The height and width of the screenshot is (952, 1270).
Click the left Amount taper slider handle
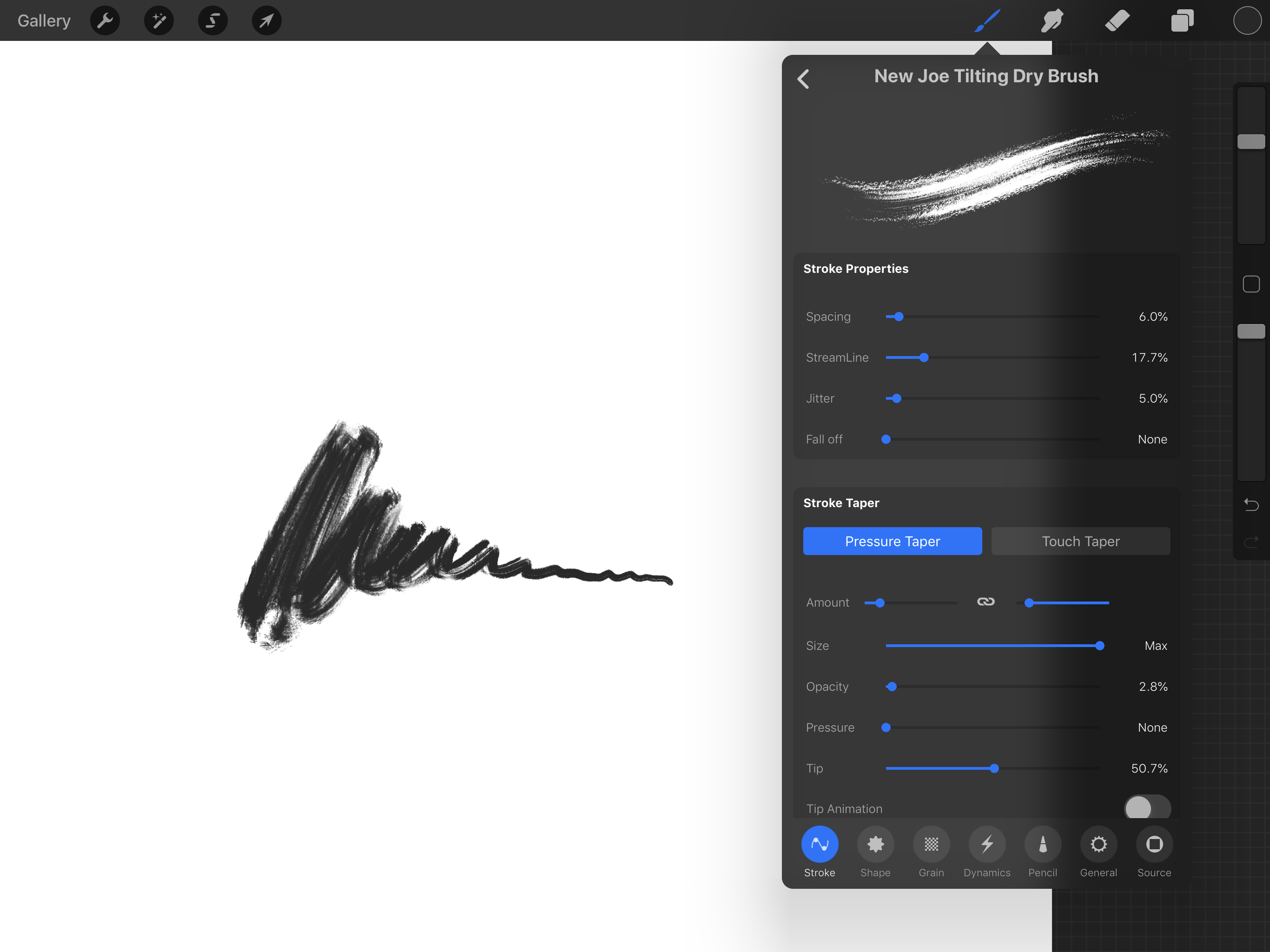(880, 602)
